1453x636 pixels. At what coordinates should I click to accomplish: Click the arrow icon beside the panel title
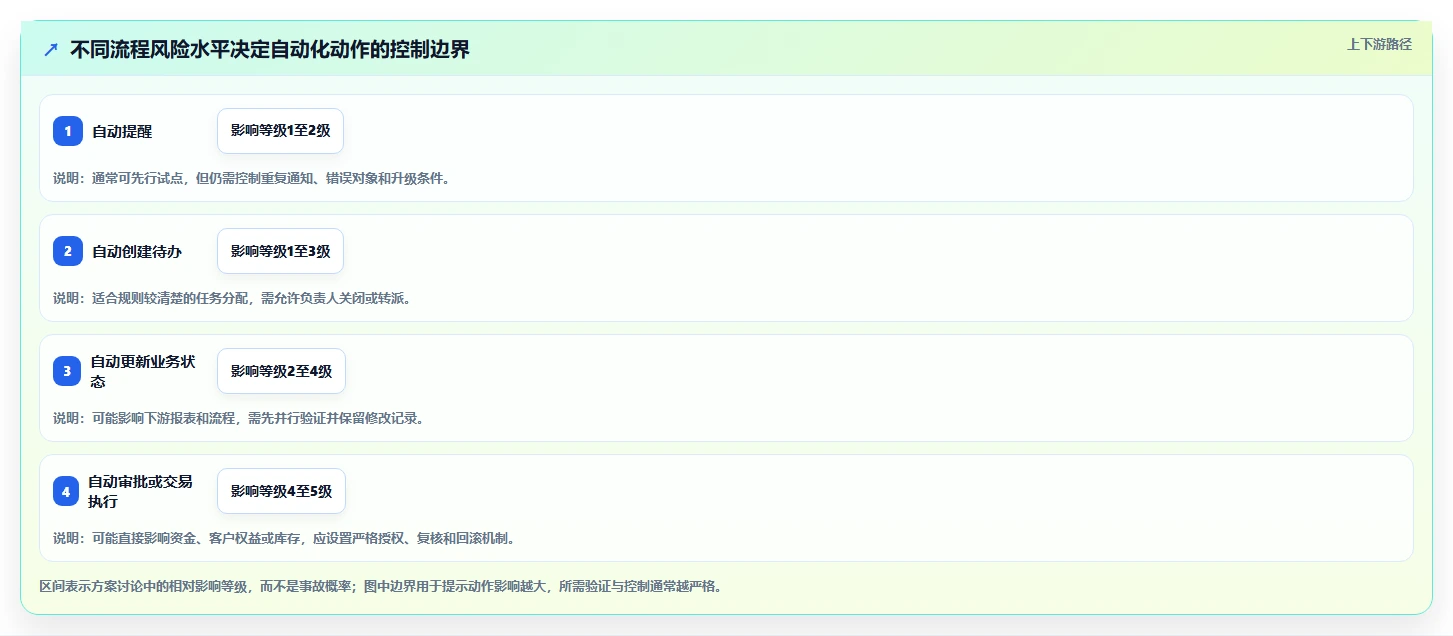coord(51,49)
